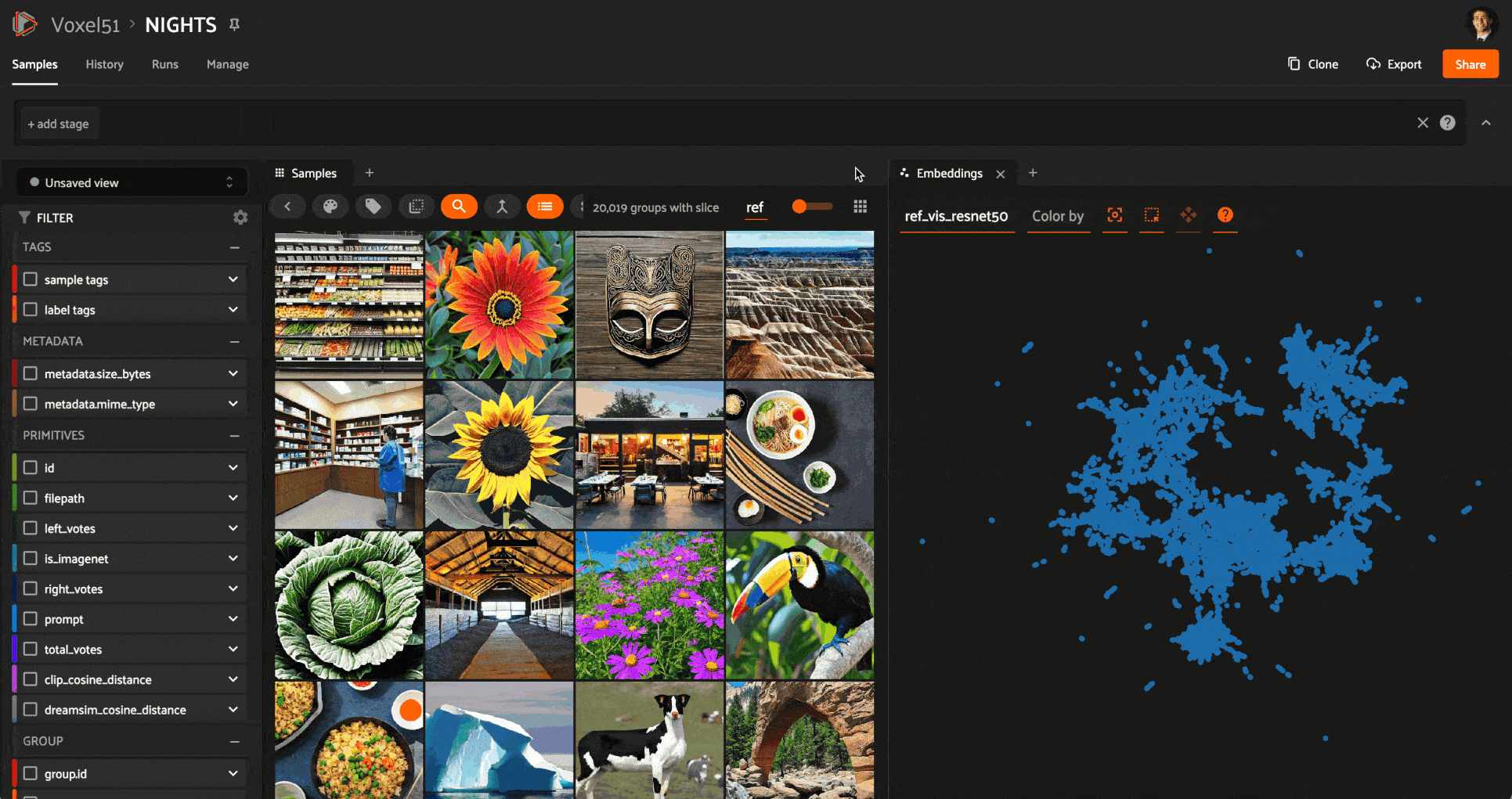This screenshot has height=799, width=1512.
Task: Open the toucan image thumbnail
Action: pos(799,605)
